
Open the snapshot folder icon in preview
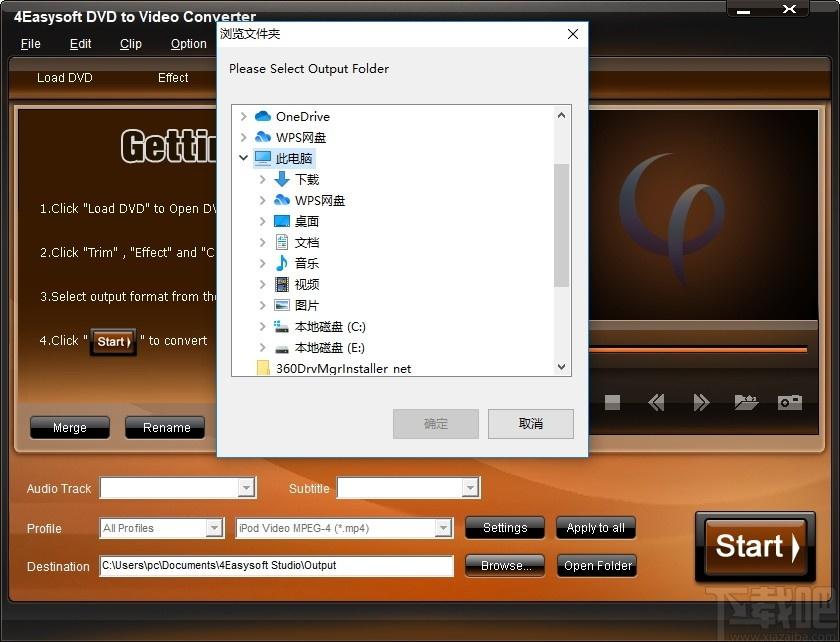coord(746,402)
